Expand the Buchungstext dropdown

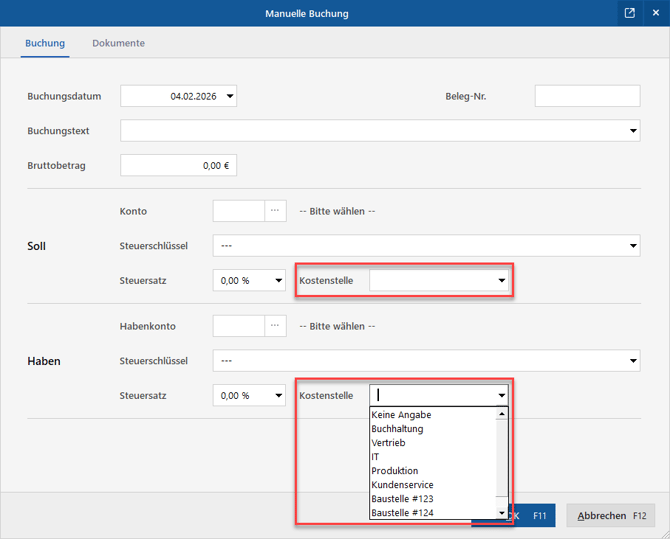point(633,131)
